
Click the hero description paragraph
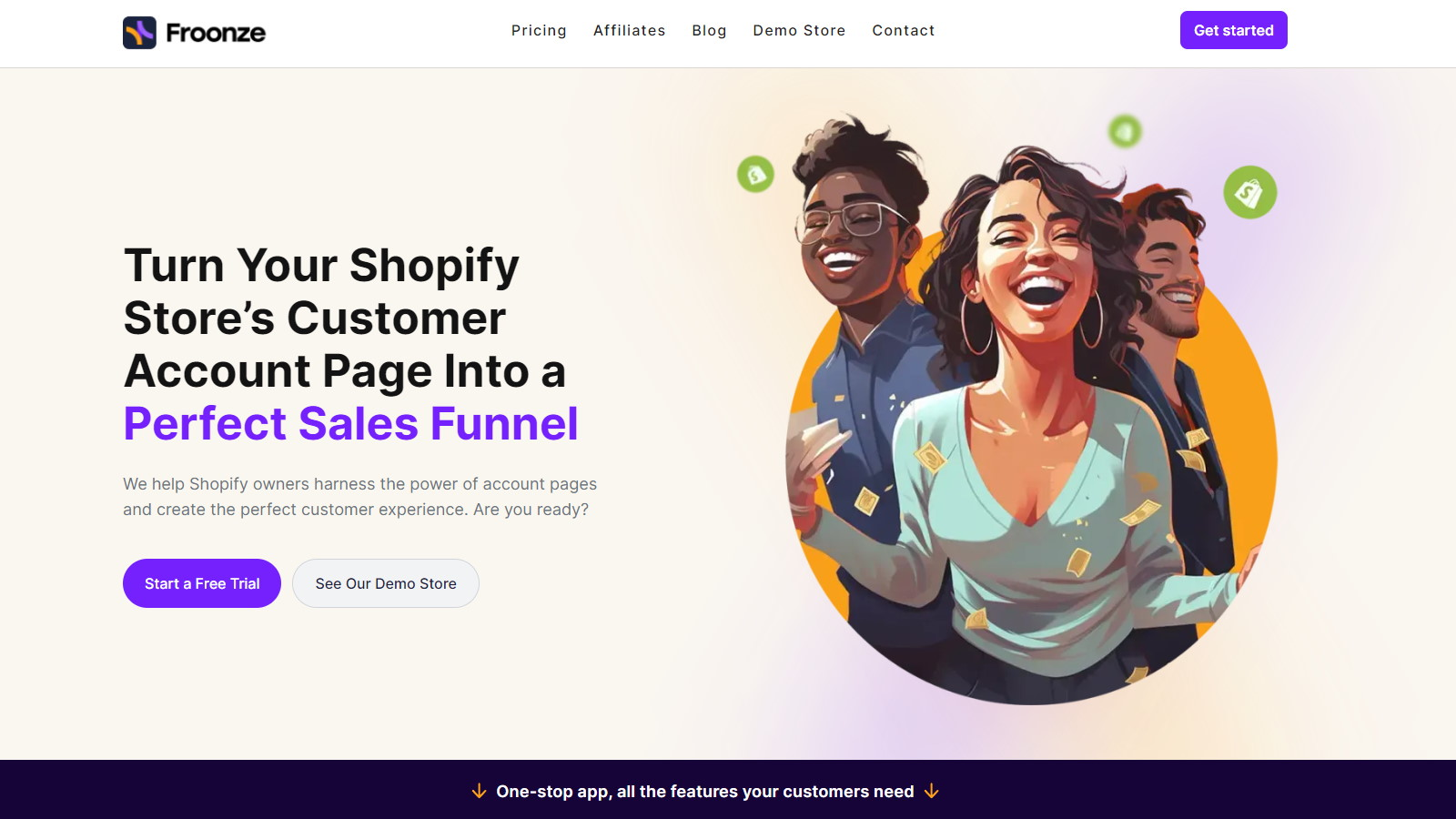(360, 497)
